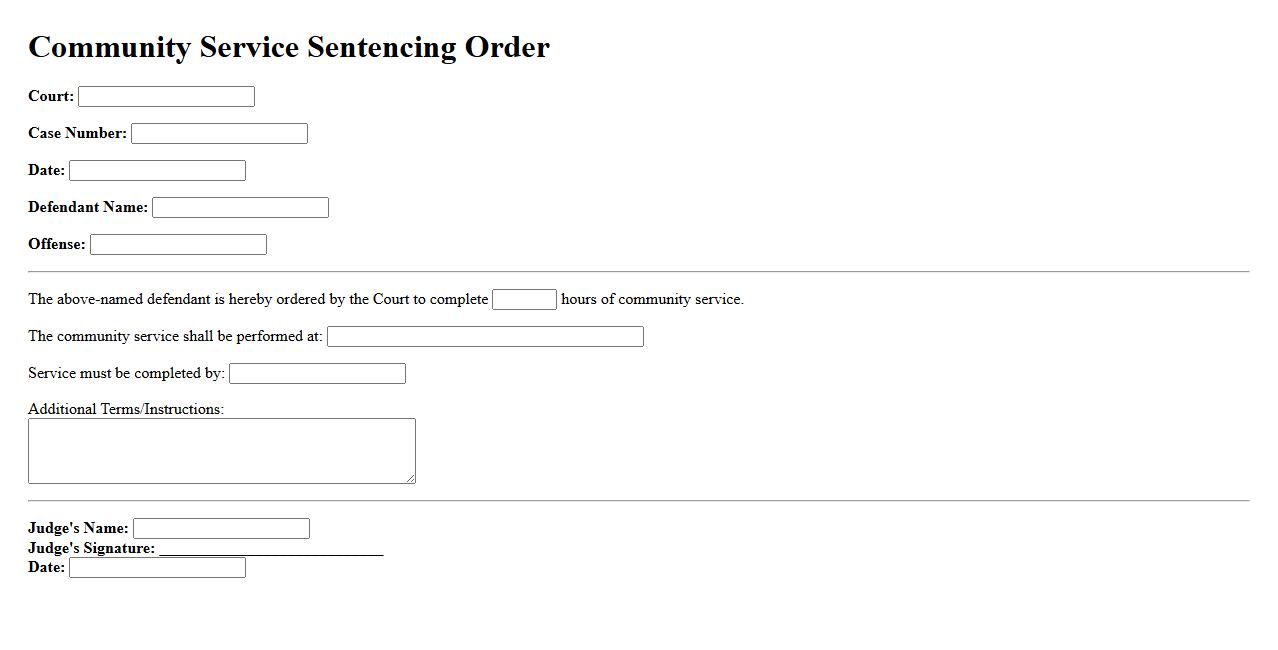Click the 'Case Number:' label text

pyautogui.click(x=78, y=134)
